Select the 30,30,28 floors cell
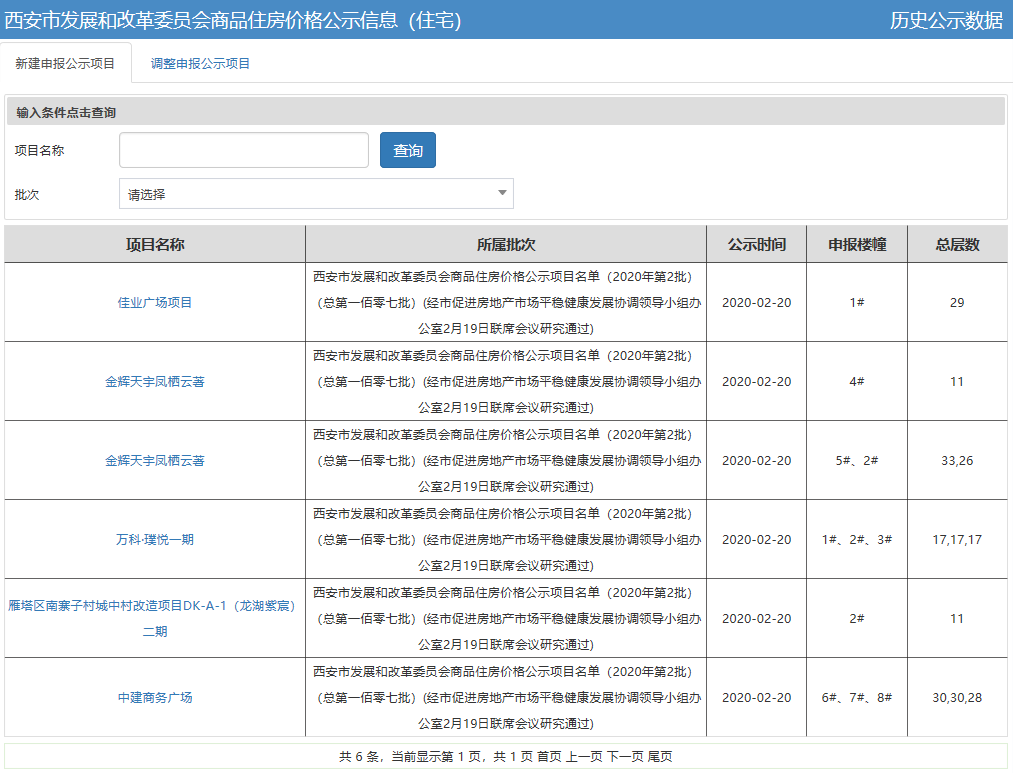 pos(957,697)
